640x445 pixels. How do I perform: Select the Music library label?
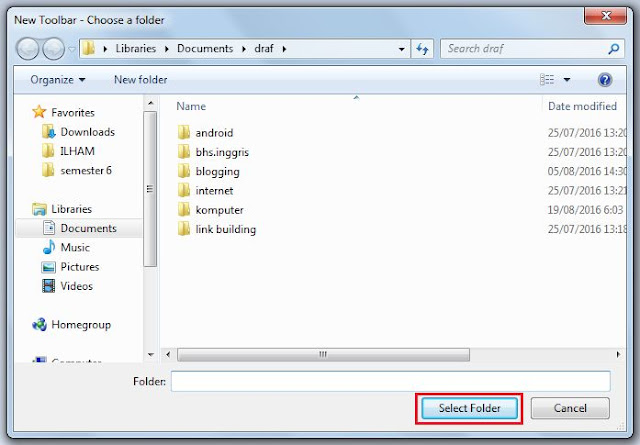tap(75, 247)
